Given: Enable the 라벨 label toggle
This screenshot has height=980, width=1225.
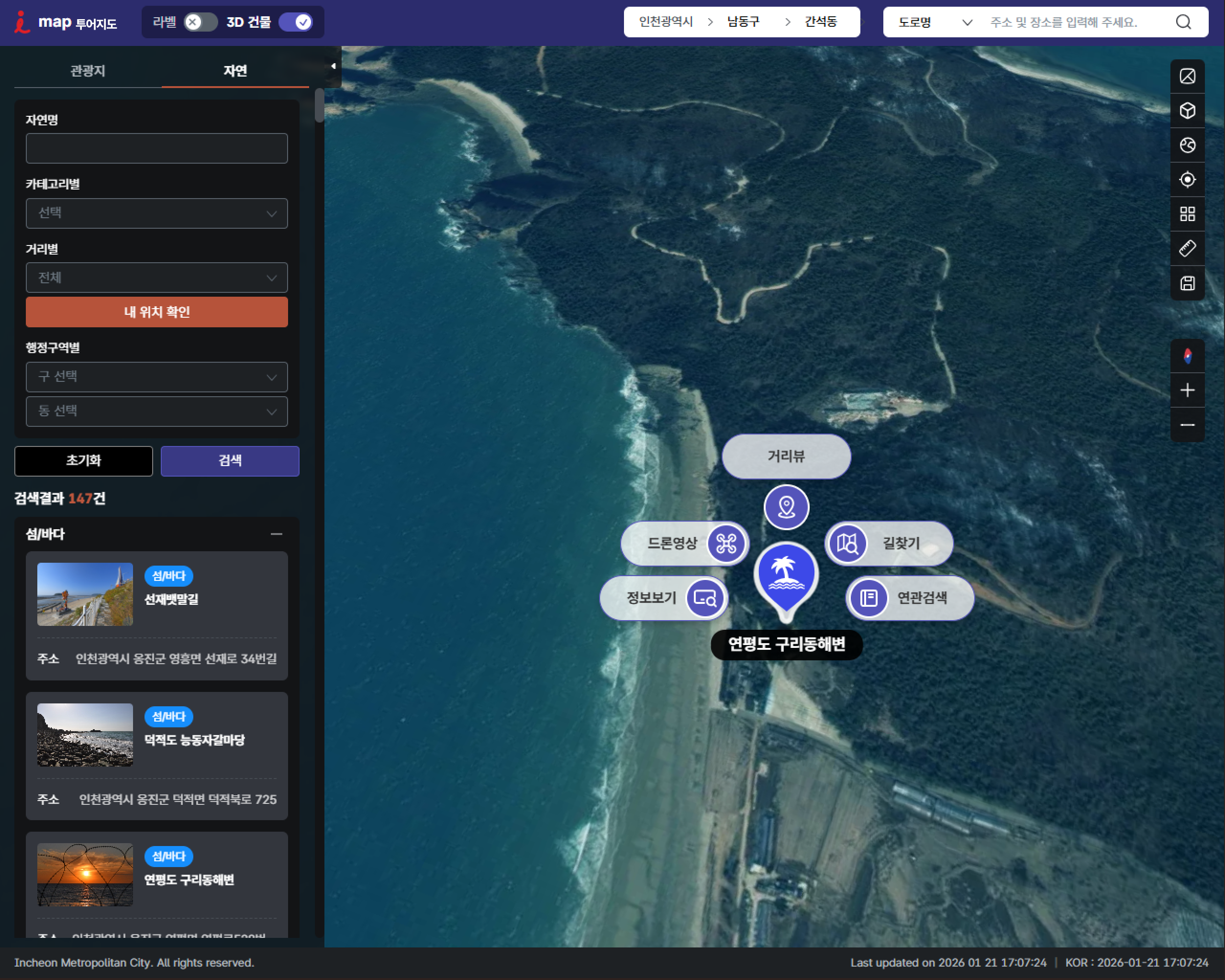Looking at the screenshot, I should point(200,22).
